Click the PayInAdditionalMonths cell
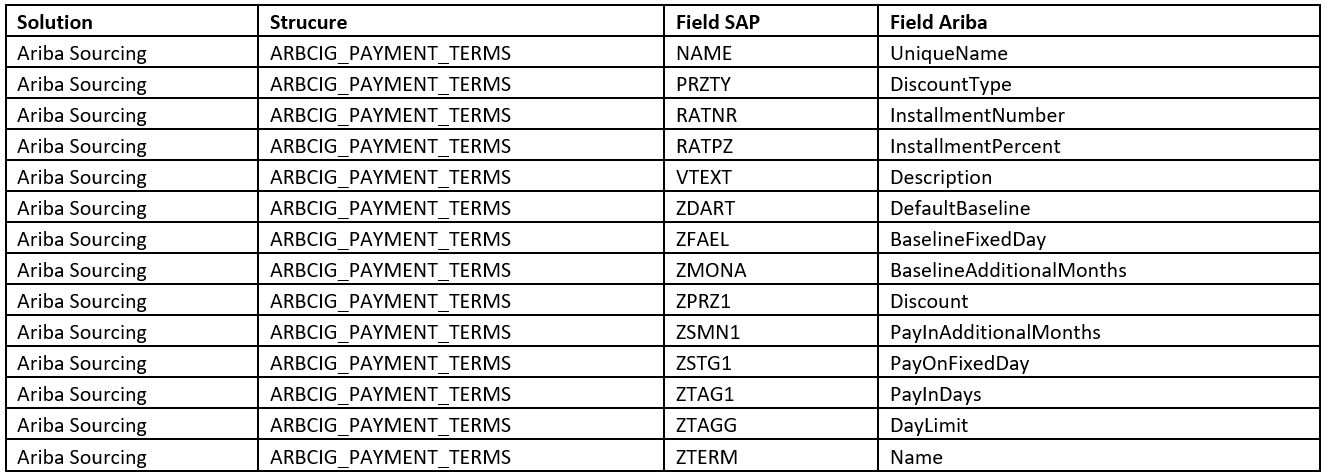The width and height of the screenshot is (1326, 475). point(1101,333)
